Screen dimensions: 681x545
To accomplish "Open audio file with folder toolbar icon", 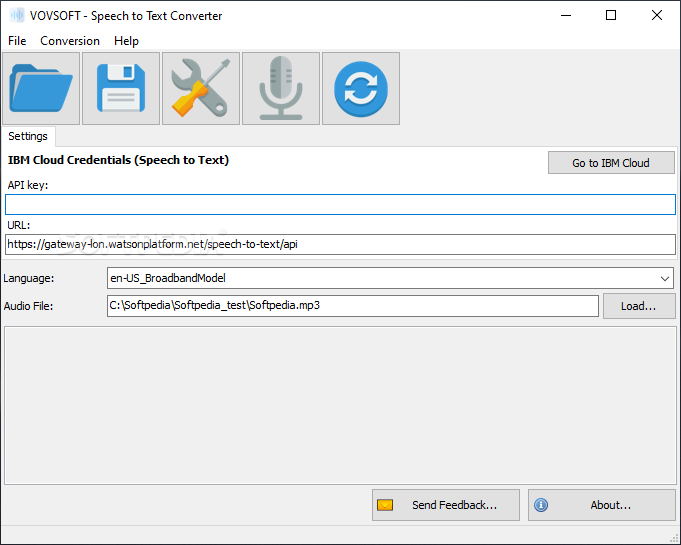I will (41, 89).
